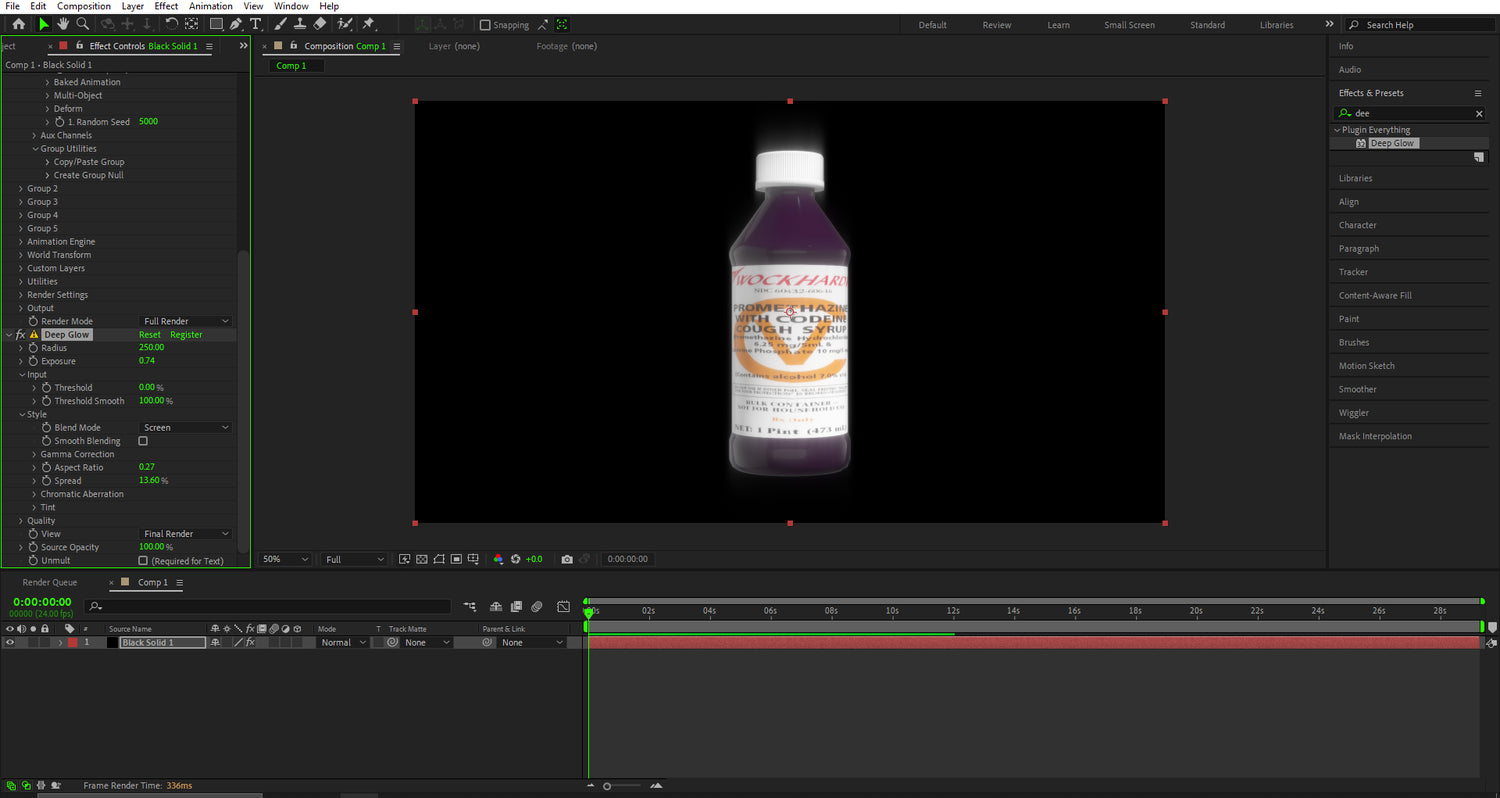The height and width of the screenshot is (798, 1500).
Task: Click Reset for Deep Glow effect
Action: point(149,335)
